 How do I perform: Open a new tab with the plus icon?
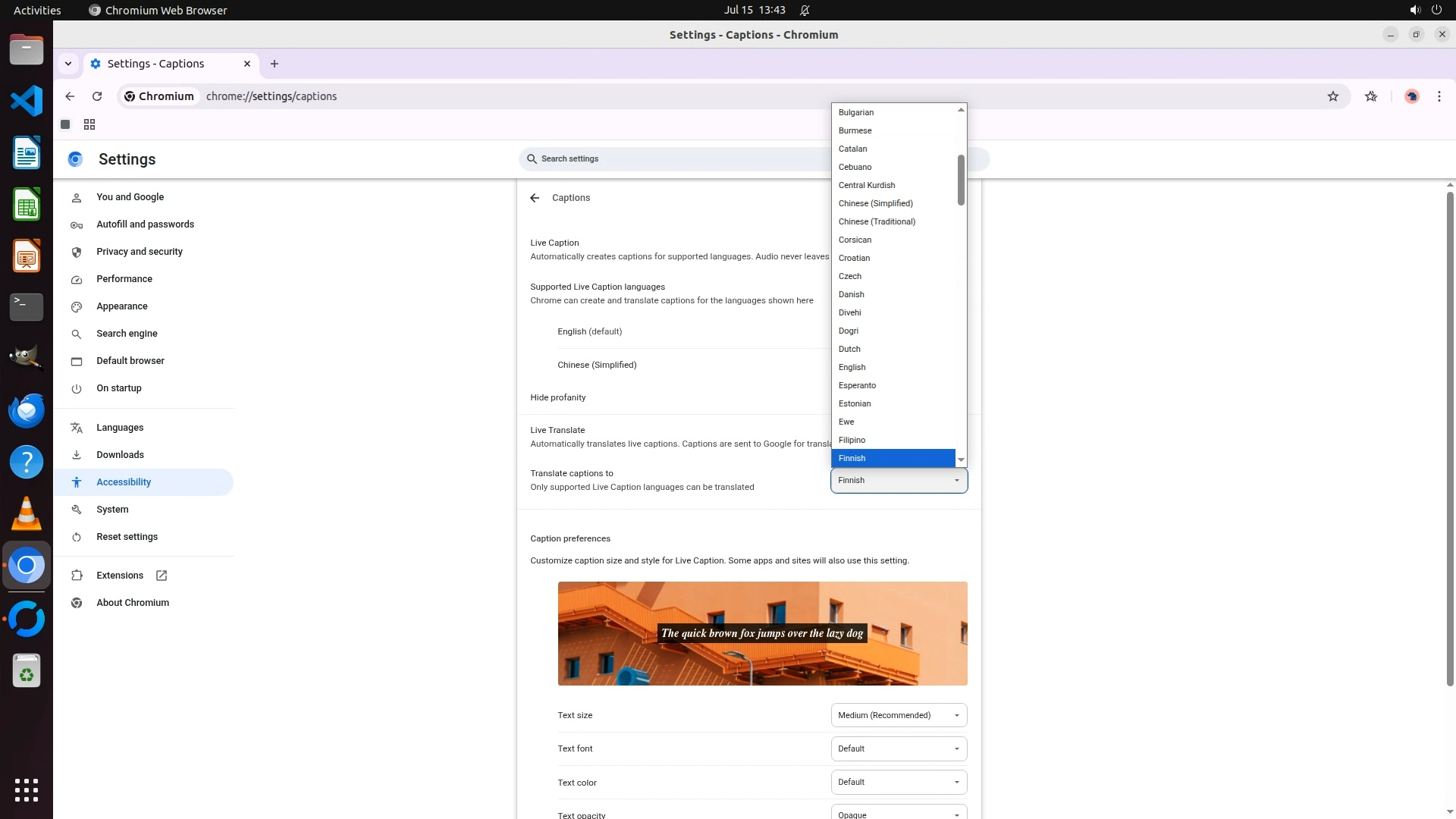(x=275, y=64)
